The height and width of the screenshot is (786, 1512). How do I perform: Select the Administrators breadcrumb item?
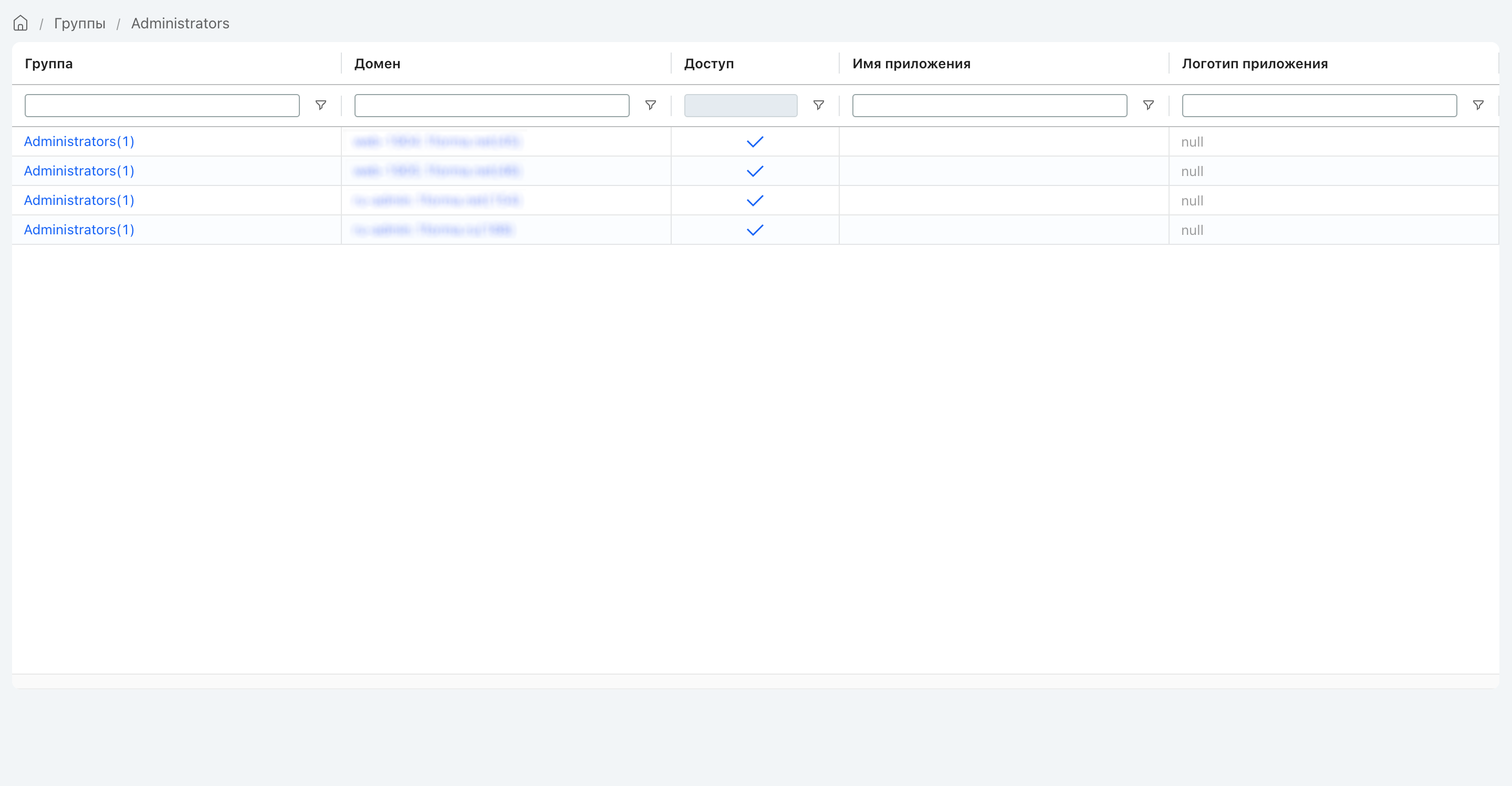(180, 24)
